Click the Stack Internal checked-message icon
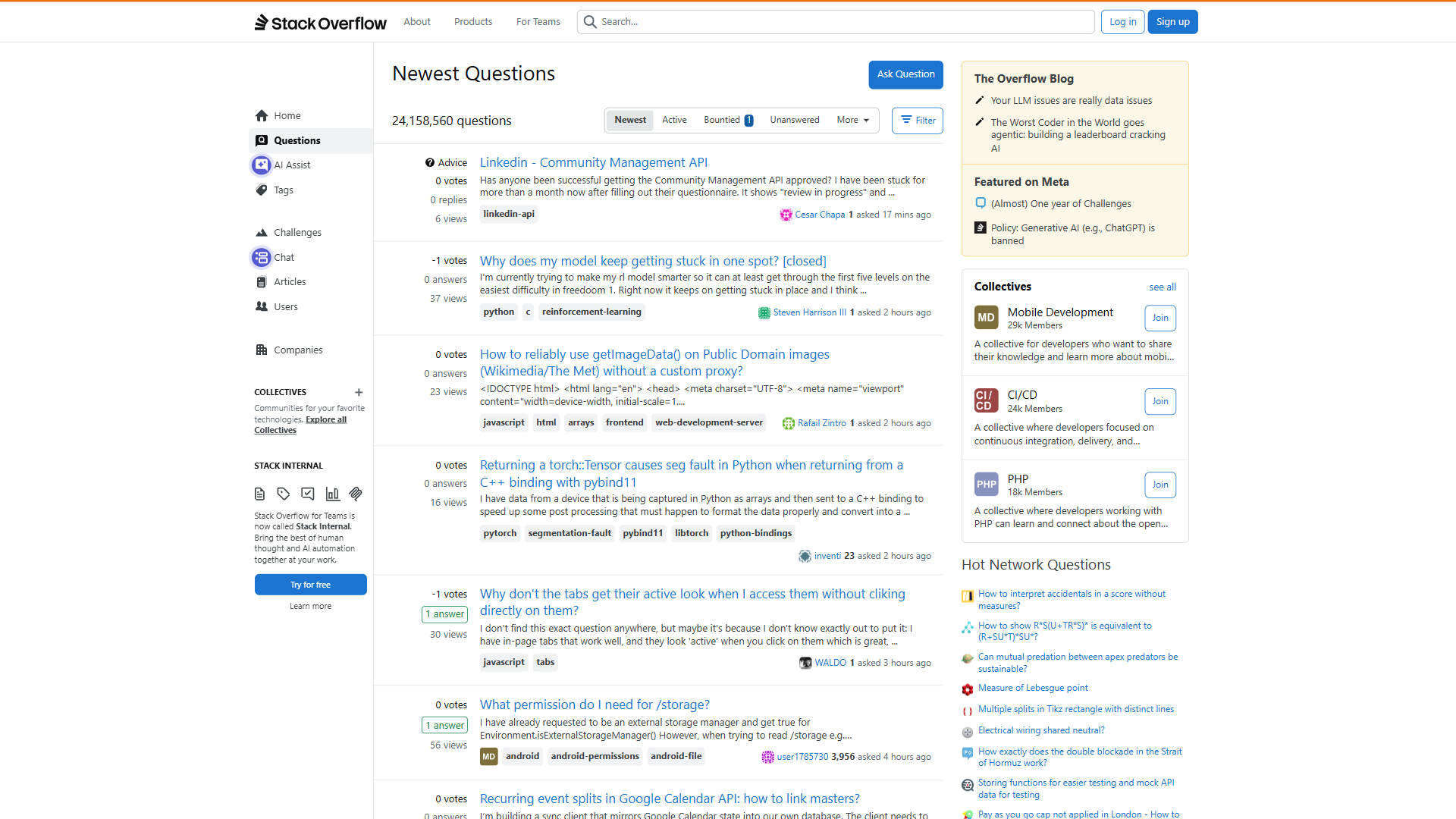 (x=308, y=494)
